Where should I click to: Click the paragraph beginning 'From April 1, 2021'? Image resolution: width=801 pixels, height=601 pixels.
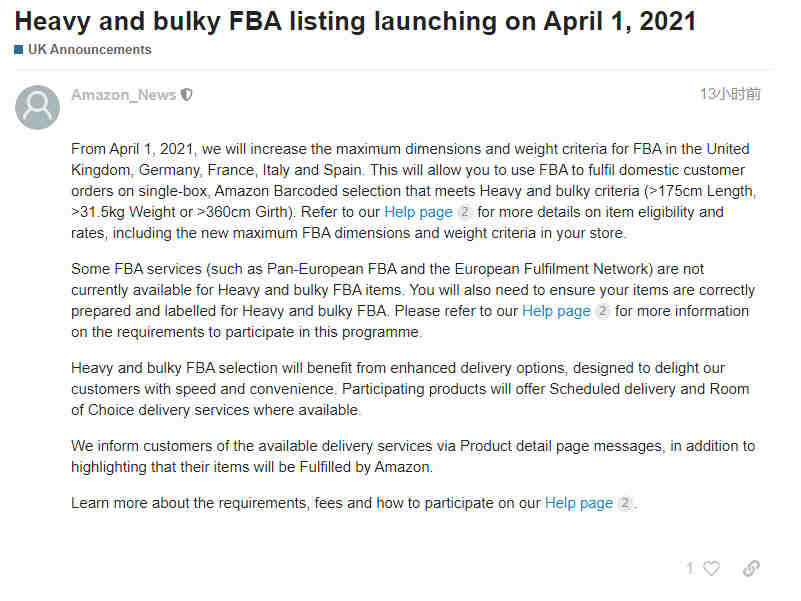pyautogui.click(x=413, y=191)
